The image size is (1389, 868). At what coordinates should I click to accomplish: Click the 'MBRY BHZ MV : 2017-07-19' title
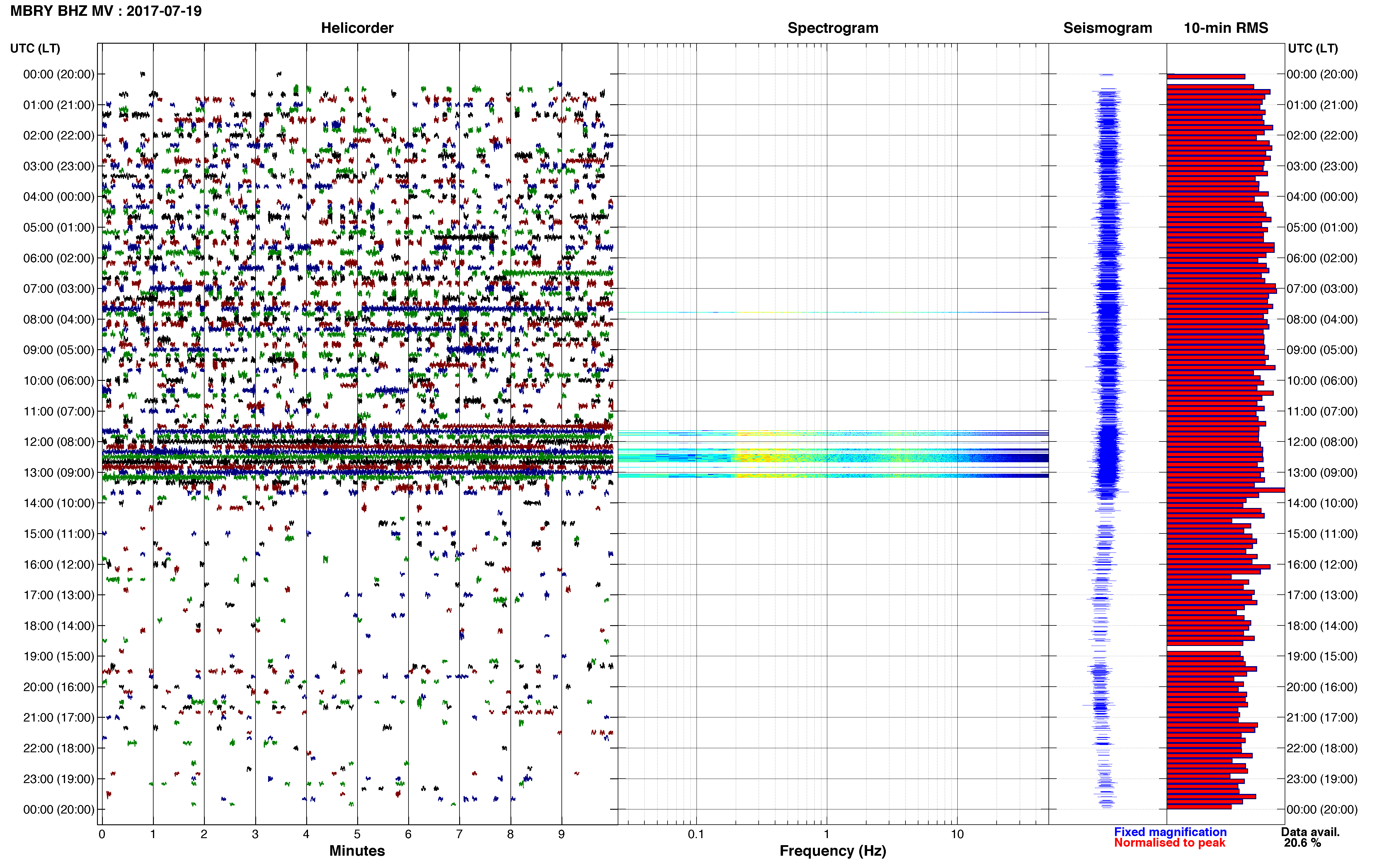pyautogui.click(x=106, y=11)
